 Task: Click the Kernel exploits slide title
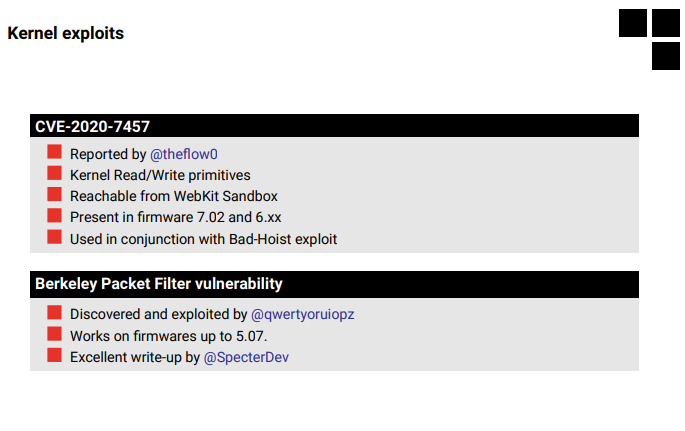coord(66,33)
